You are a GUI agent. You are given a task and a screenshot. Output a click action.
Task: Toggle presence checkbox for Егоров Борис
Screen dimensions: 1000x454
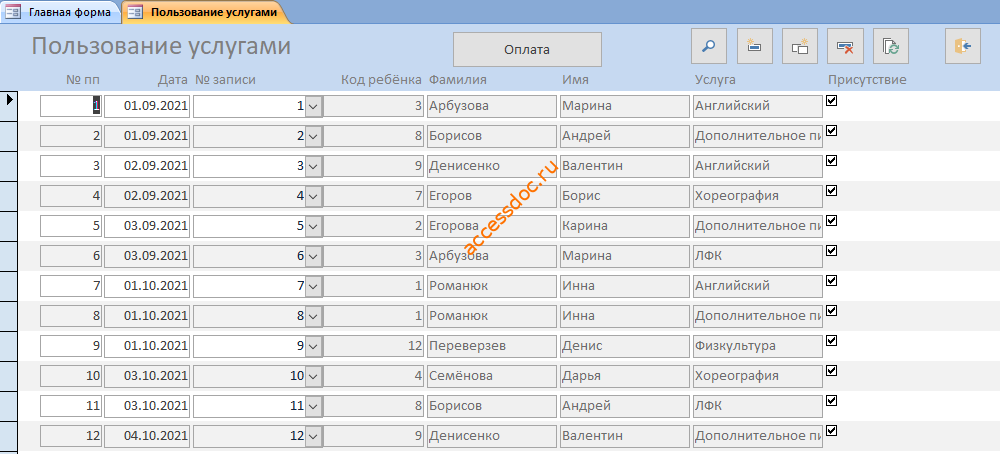click(x=831, y=191)
